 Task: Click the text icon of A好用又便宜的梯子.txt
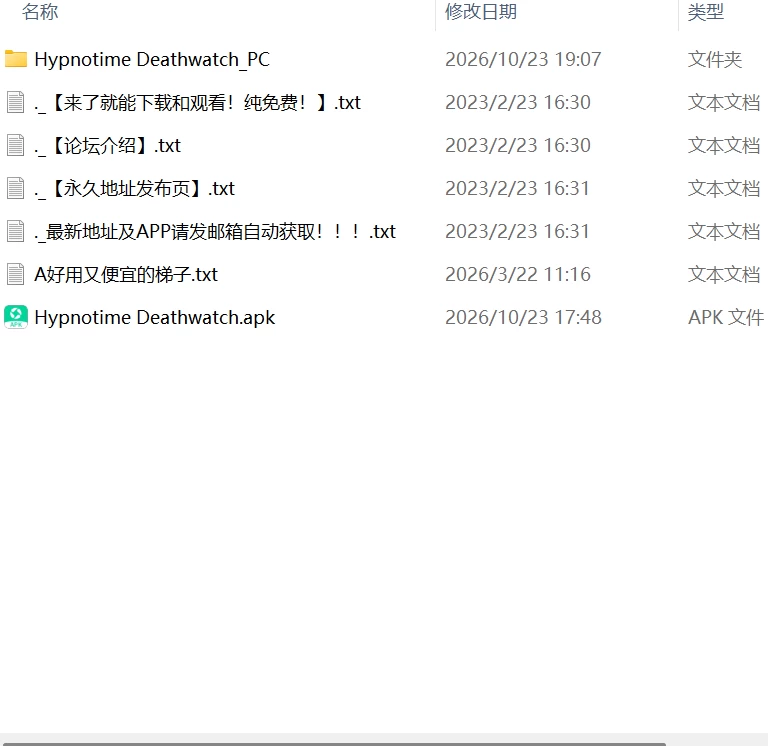click(16, 274)
